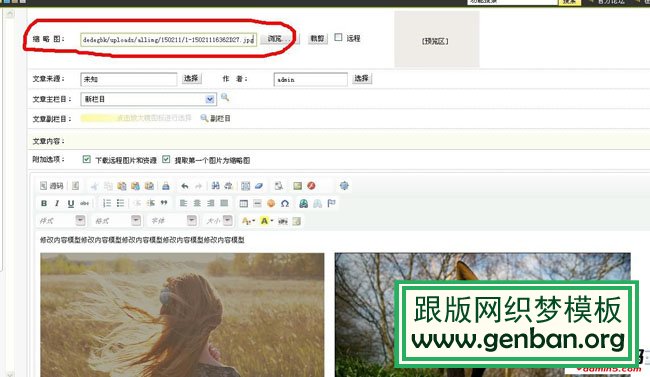
Task: Click the 裁剪 crop button
Action: click(317, 39)
